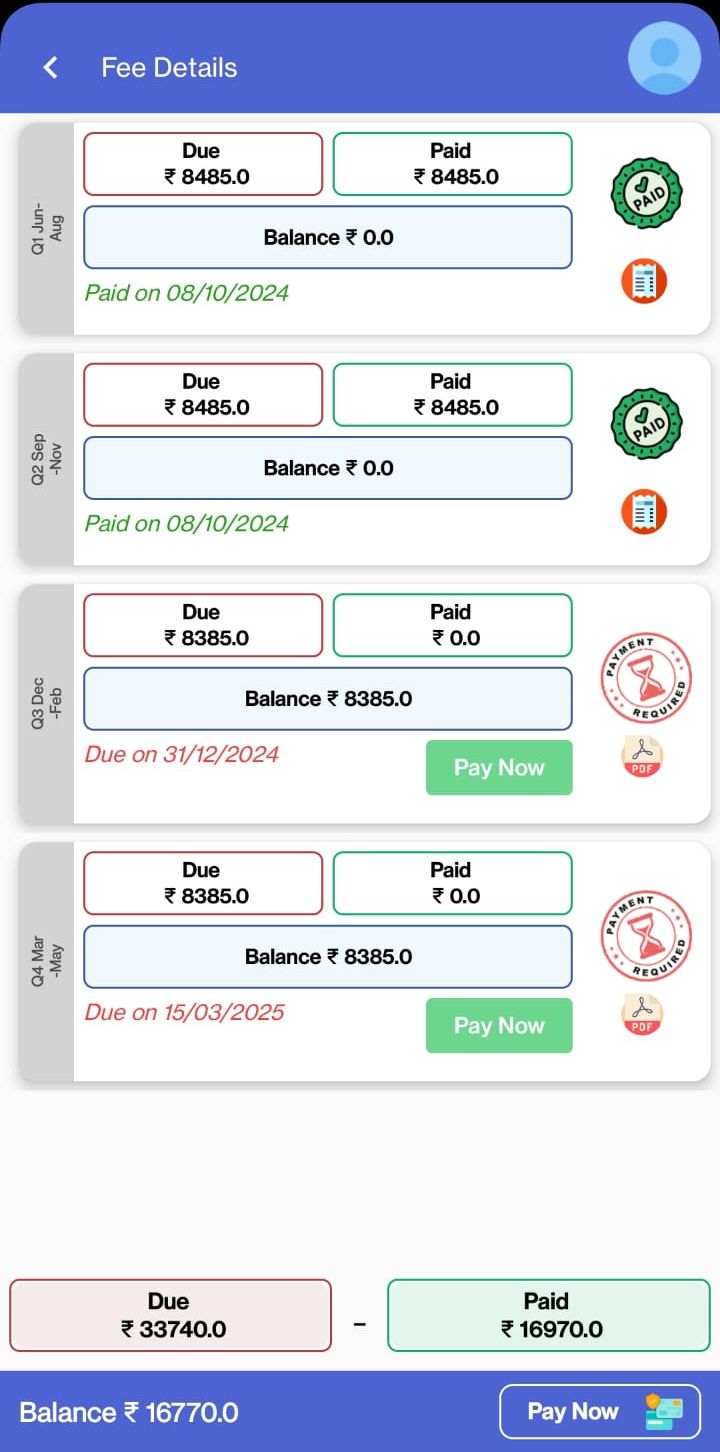Tap the back arrow in the header
The image size is (720, 1452).
[50, 67]
